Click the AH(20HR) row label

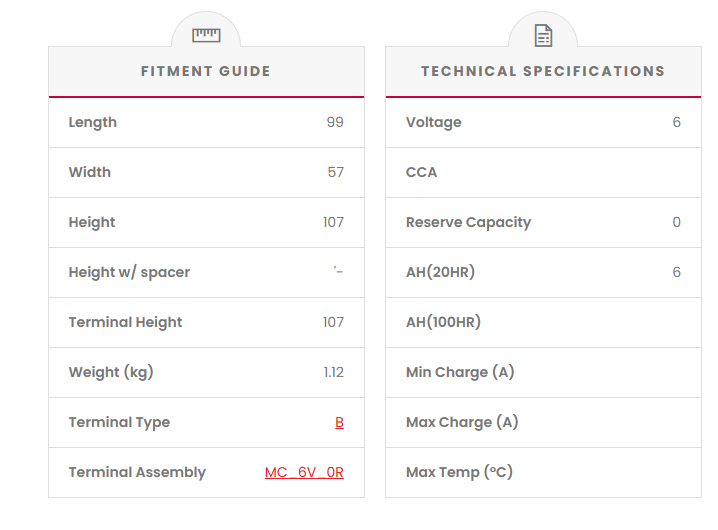440,272
